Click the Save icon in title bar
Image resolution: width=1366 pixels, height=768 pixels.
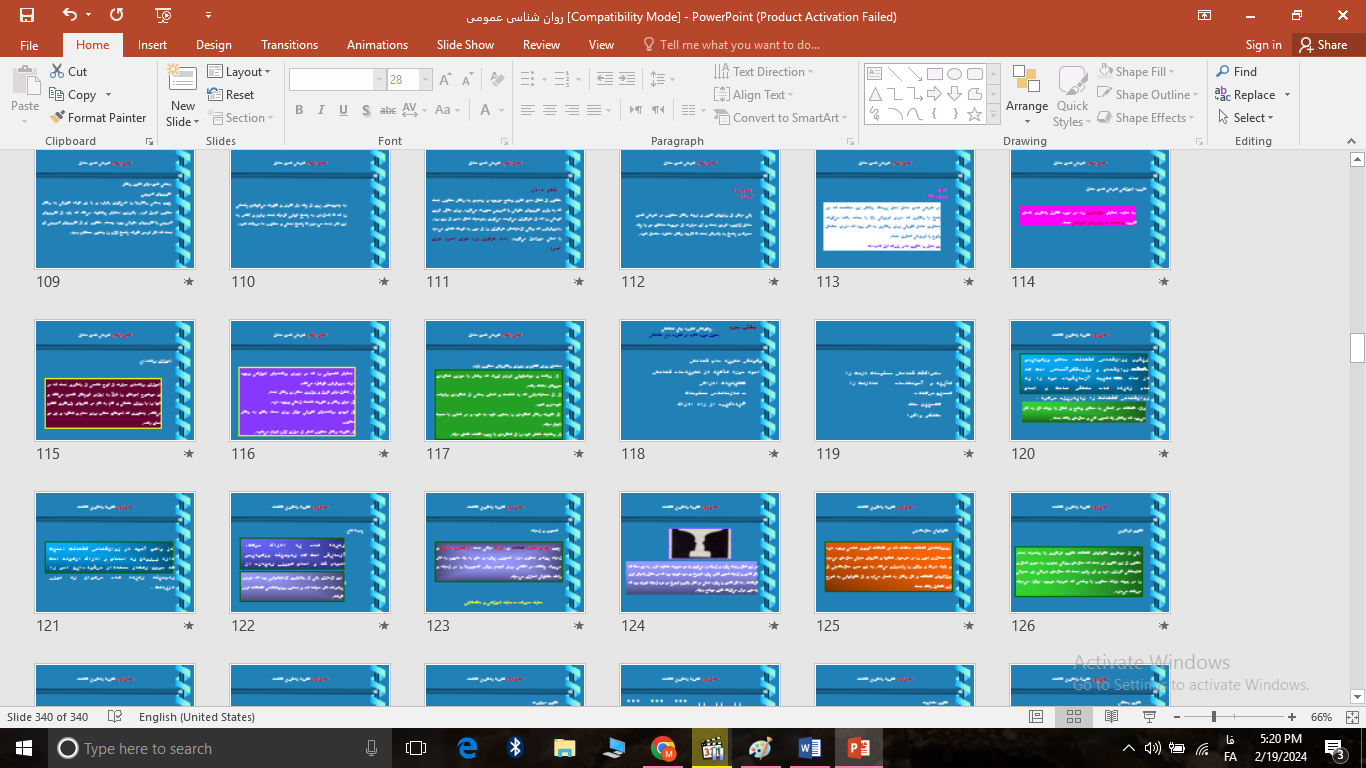tap(27, 15)
